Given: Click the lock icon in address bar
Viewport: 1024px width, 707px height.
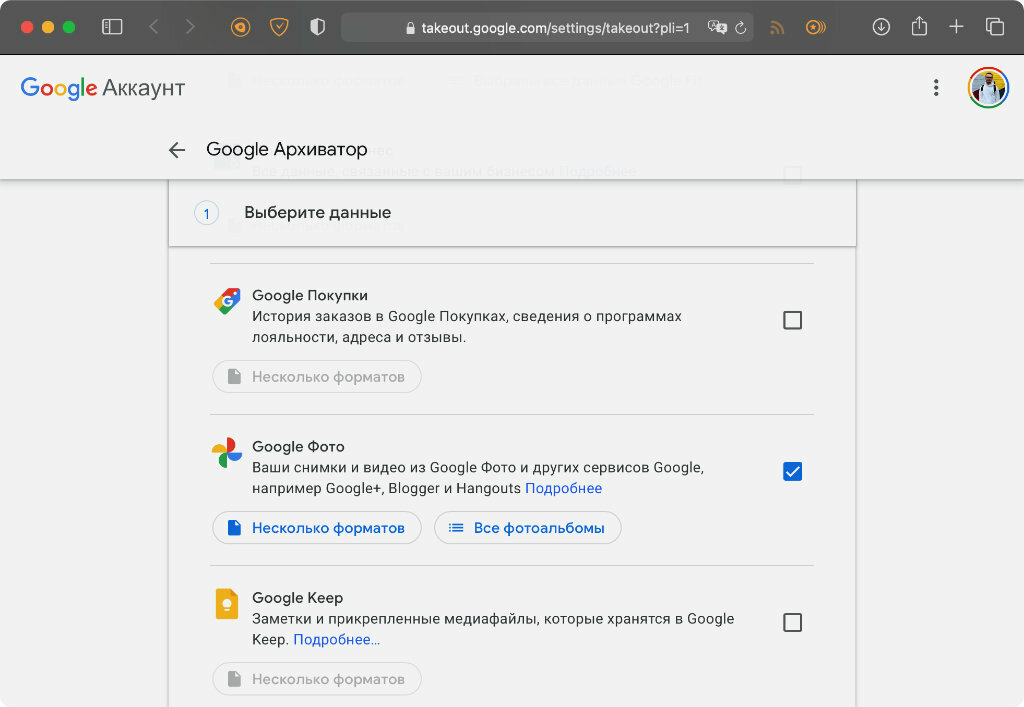Looking at the screenshot, I should tap(410, 28).
